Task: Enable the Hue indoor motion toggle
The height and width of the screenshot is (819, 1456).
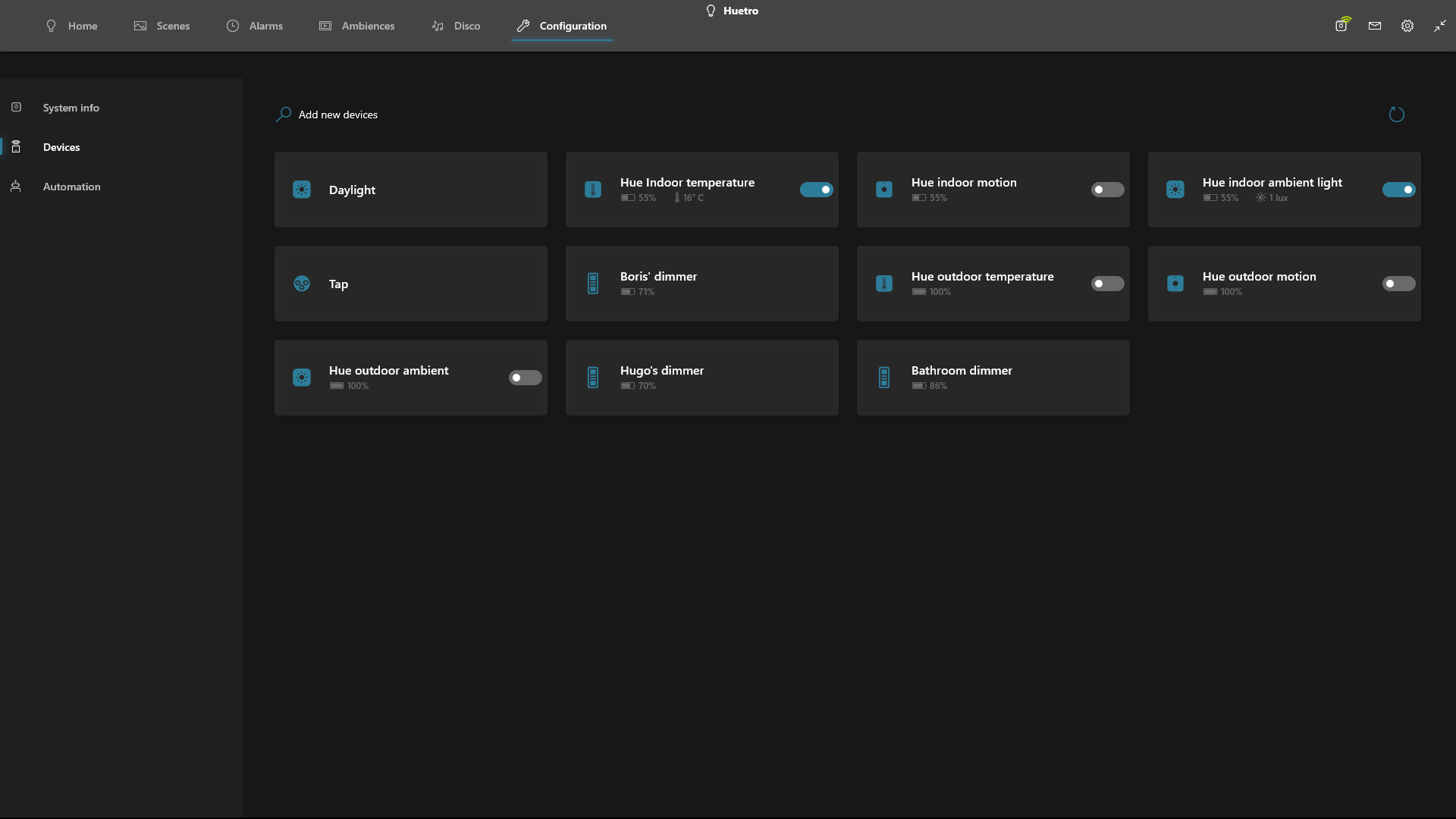Action: (x=1107, y=190)
